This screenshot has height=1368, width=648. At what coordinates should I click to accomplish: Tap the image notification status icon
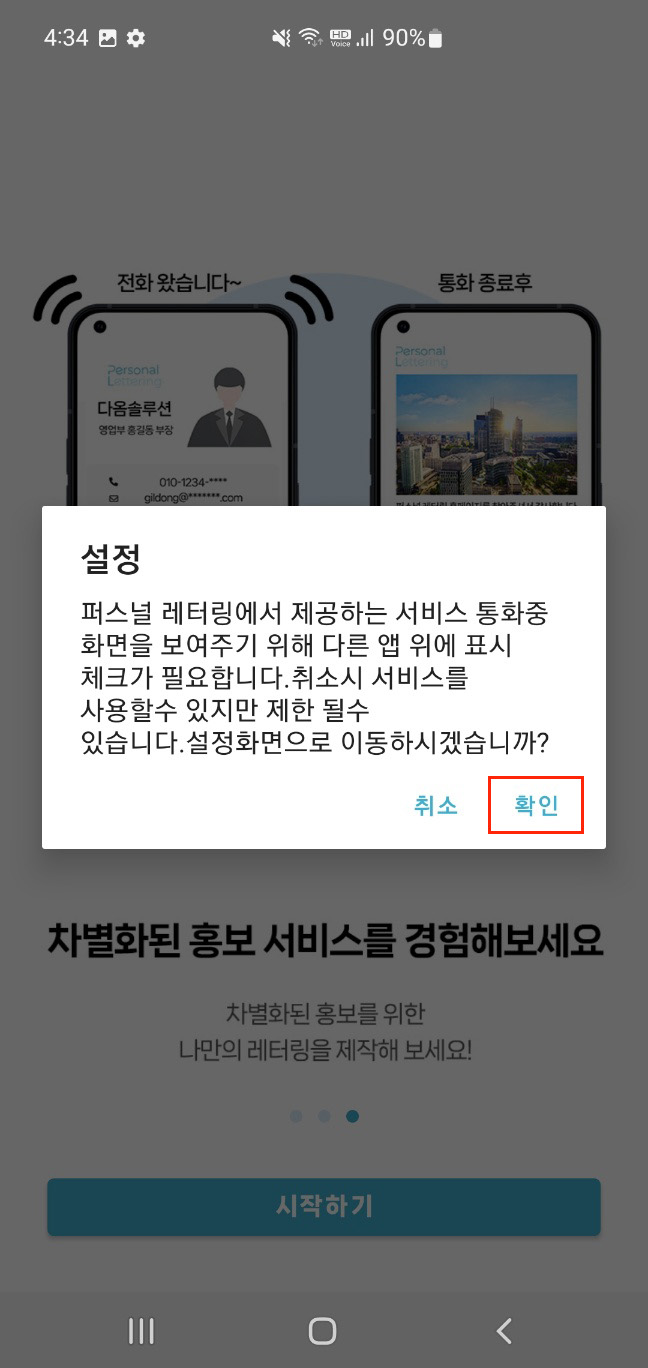[x=108, y=38]
